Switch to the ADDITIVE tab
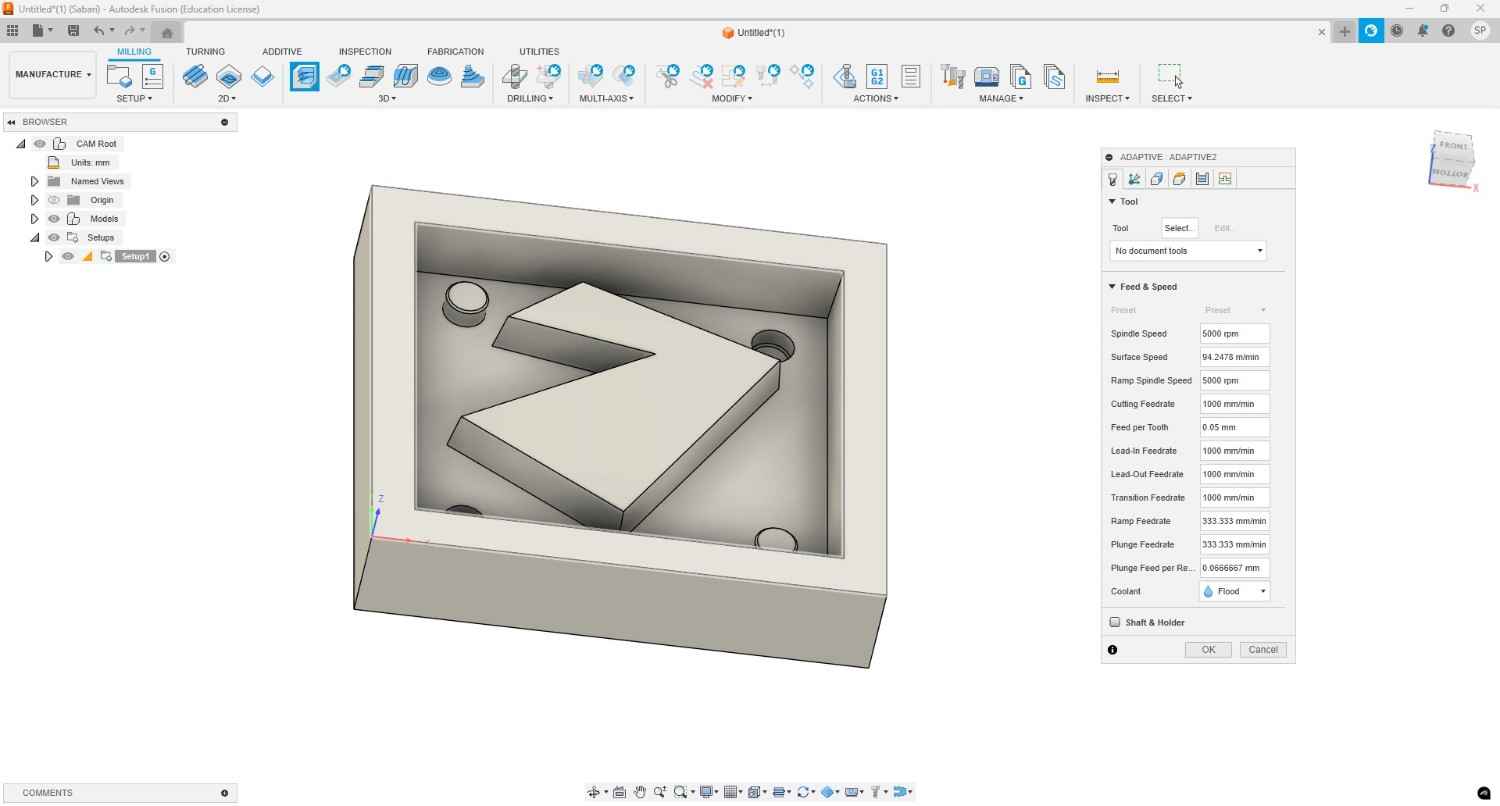 coord(282,52)
